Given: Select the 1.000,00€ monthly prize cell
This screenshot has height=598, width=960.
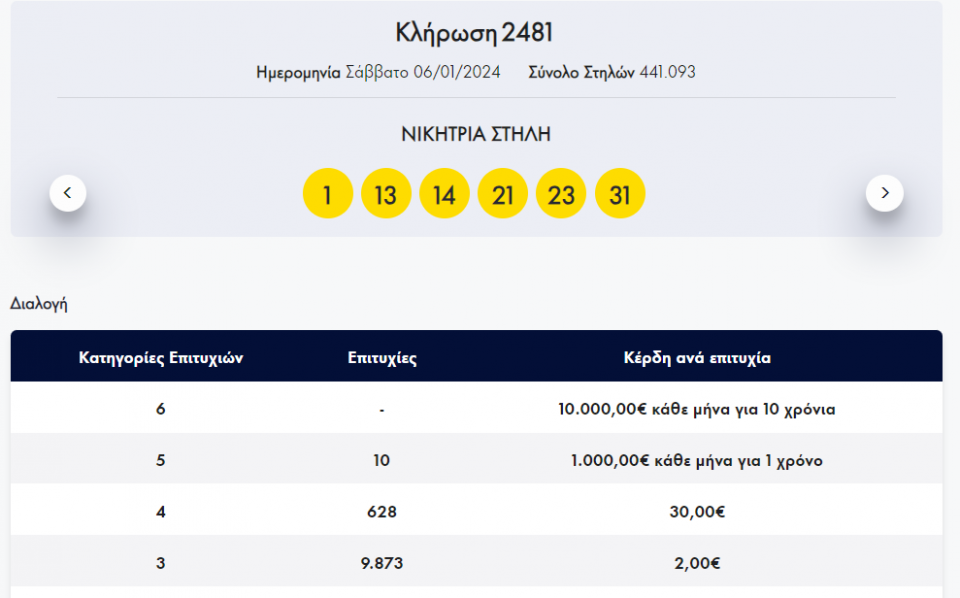Looking at the screenshot, I should 697,461.
